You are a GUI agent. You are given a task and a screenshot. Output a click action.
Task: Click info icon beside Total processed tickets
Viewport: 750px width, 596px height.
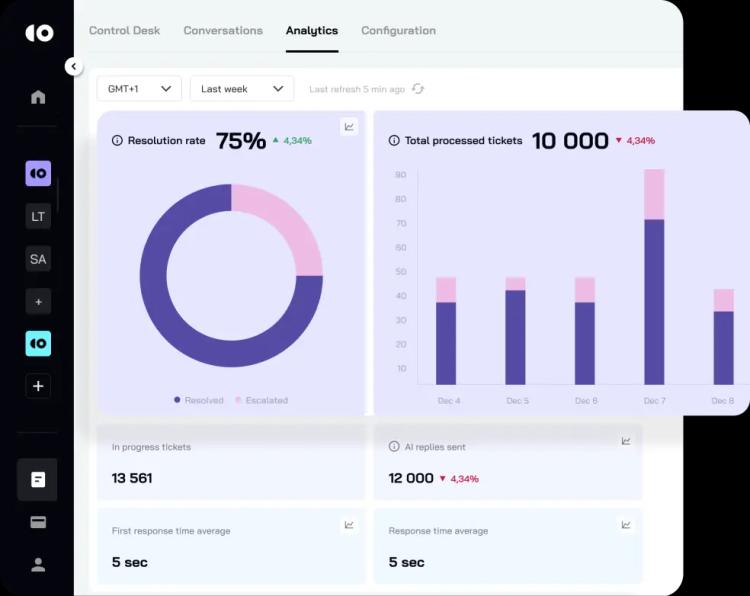click(394, 141)
